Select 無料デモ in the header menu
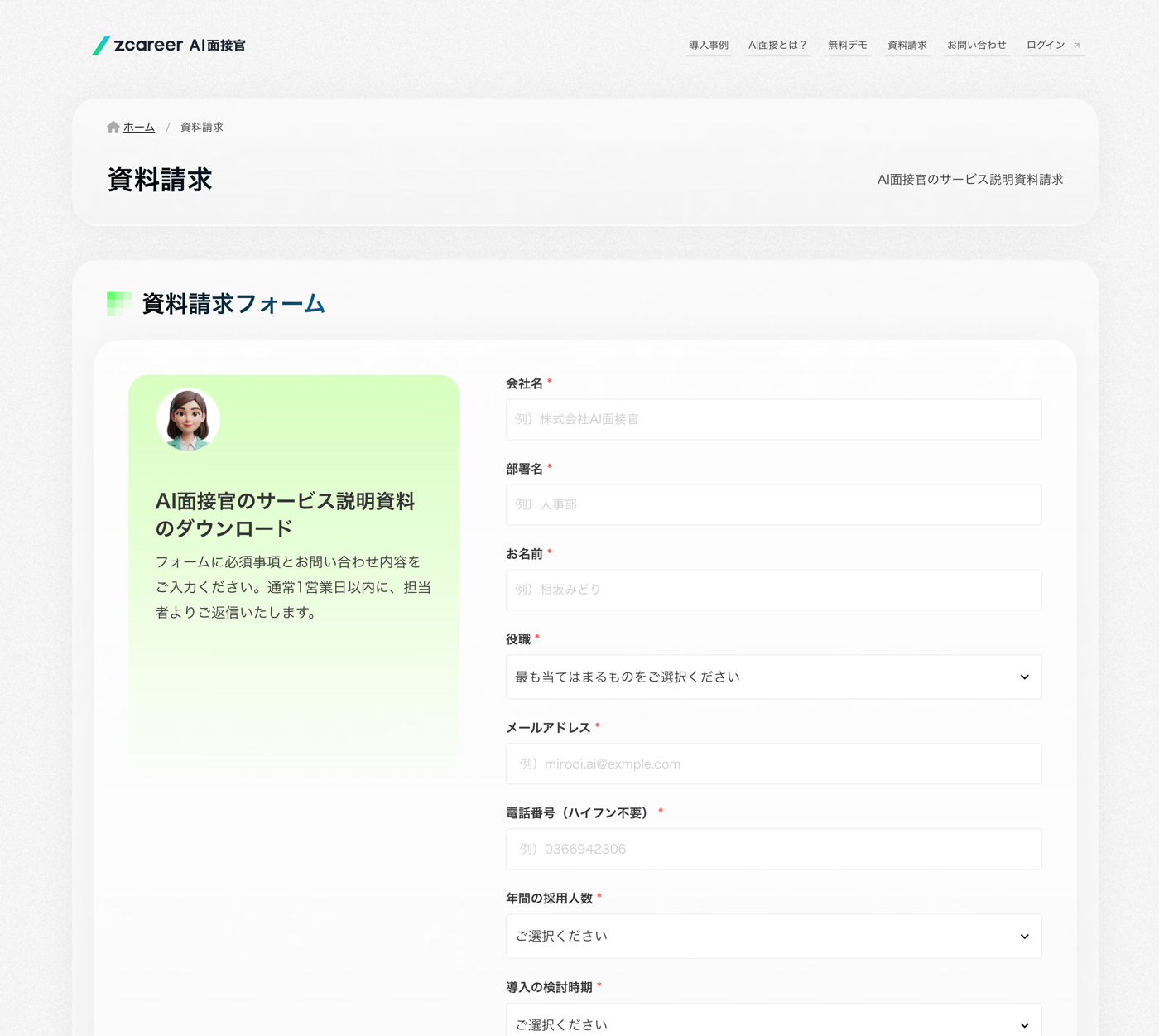Viewport: 1159px width, 1036px height. click(x=848, y=46)
